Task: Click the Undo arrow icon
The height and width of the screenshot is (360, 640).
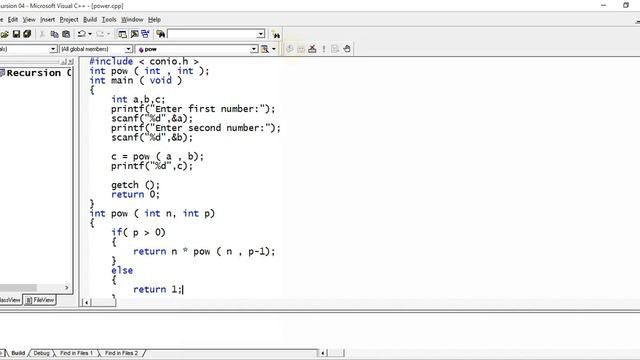Action: pyautogui.click(x=82, y=34)
